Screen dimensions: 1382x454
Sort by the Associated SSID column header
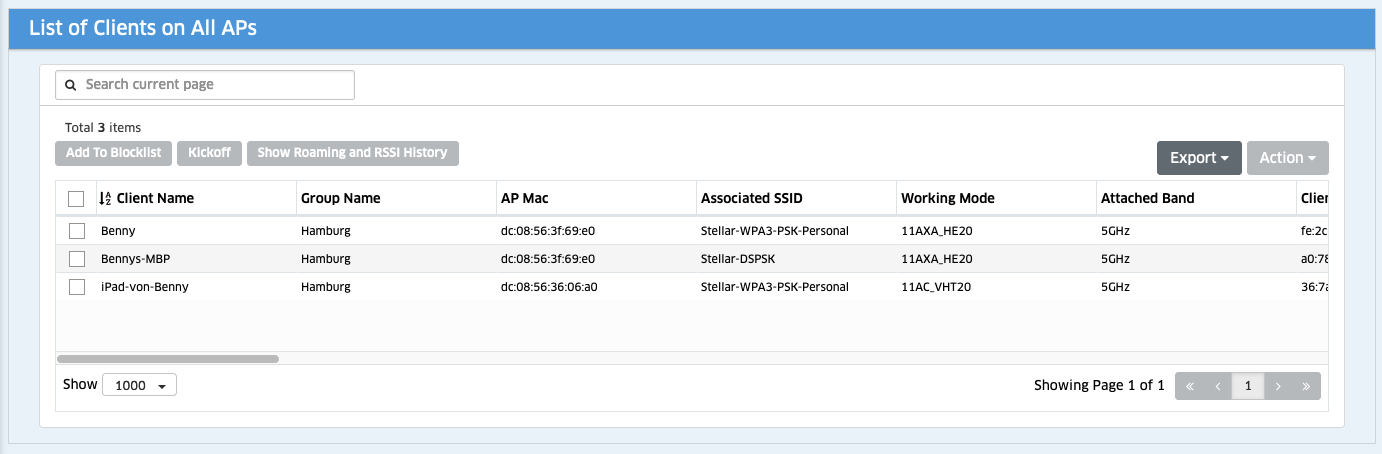[752, 198]
